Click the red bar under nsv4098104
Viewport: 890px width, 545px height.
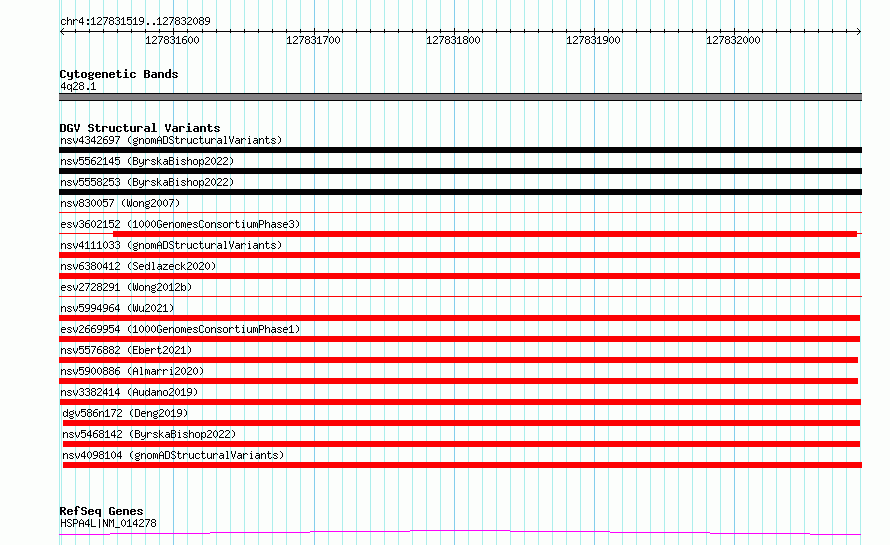(462, 465)
